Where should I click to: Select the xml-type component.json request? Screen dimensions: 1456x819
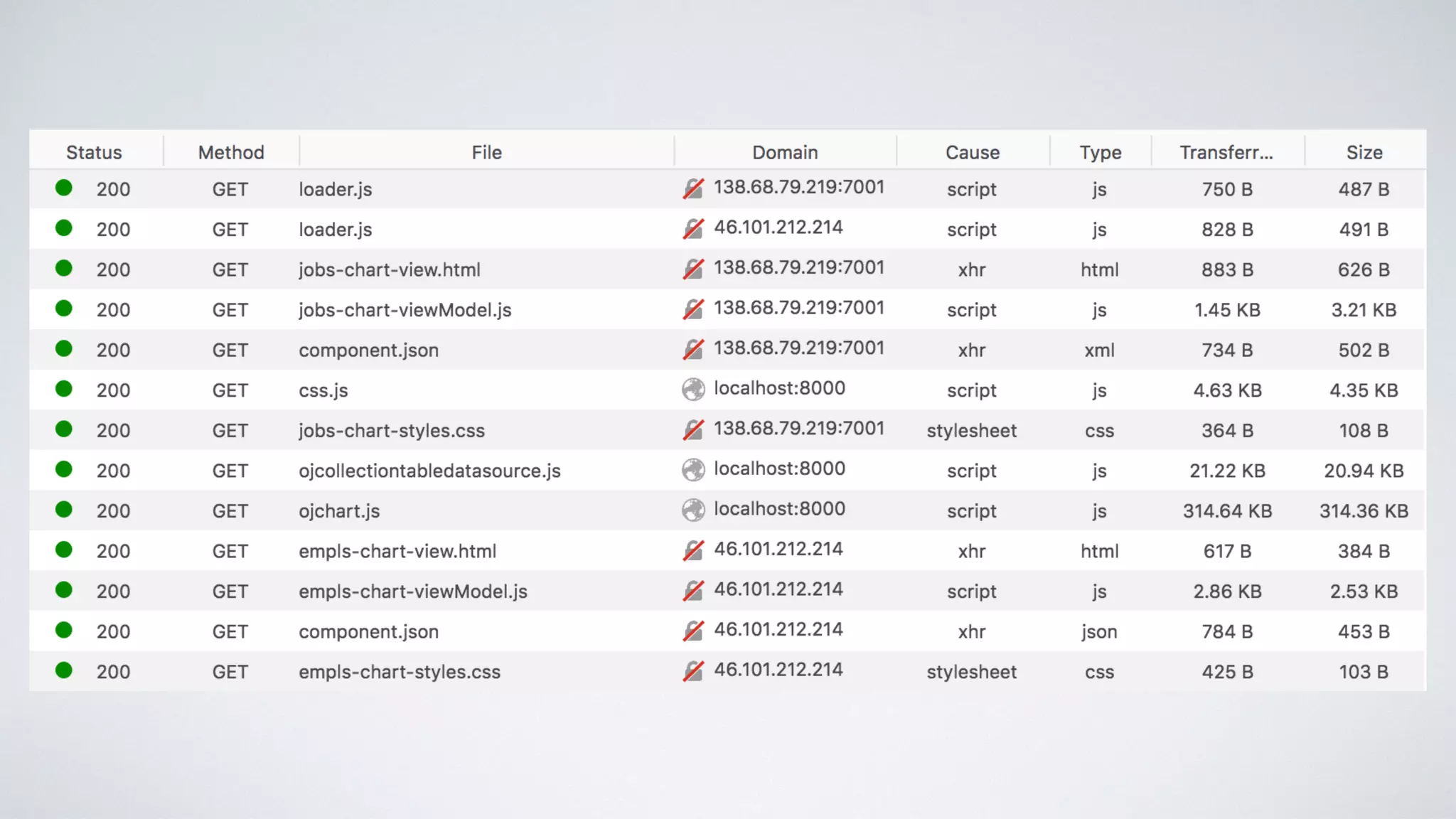(368, 350)
